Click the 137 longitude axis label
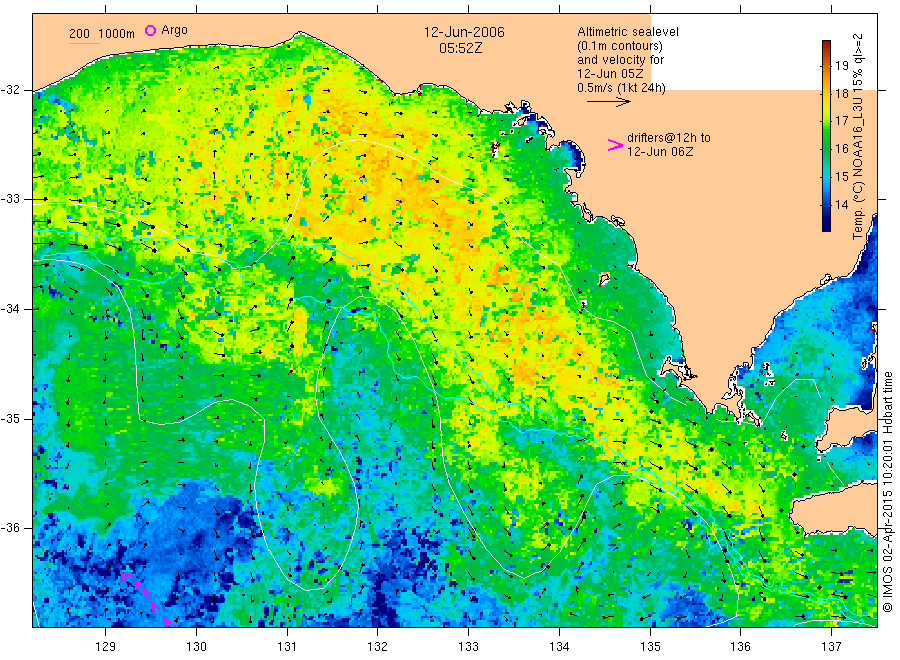The height and width of the screenshot is (660, 900). (x=831, y=647)
